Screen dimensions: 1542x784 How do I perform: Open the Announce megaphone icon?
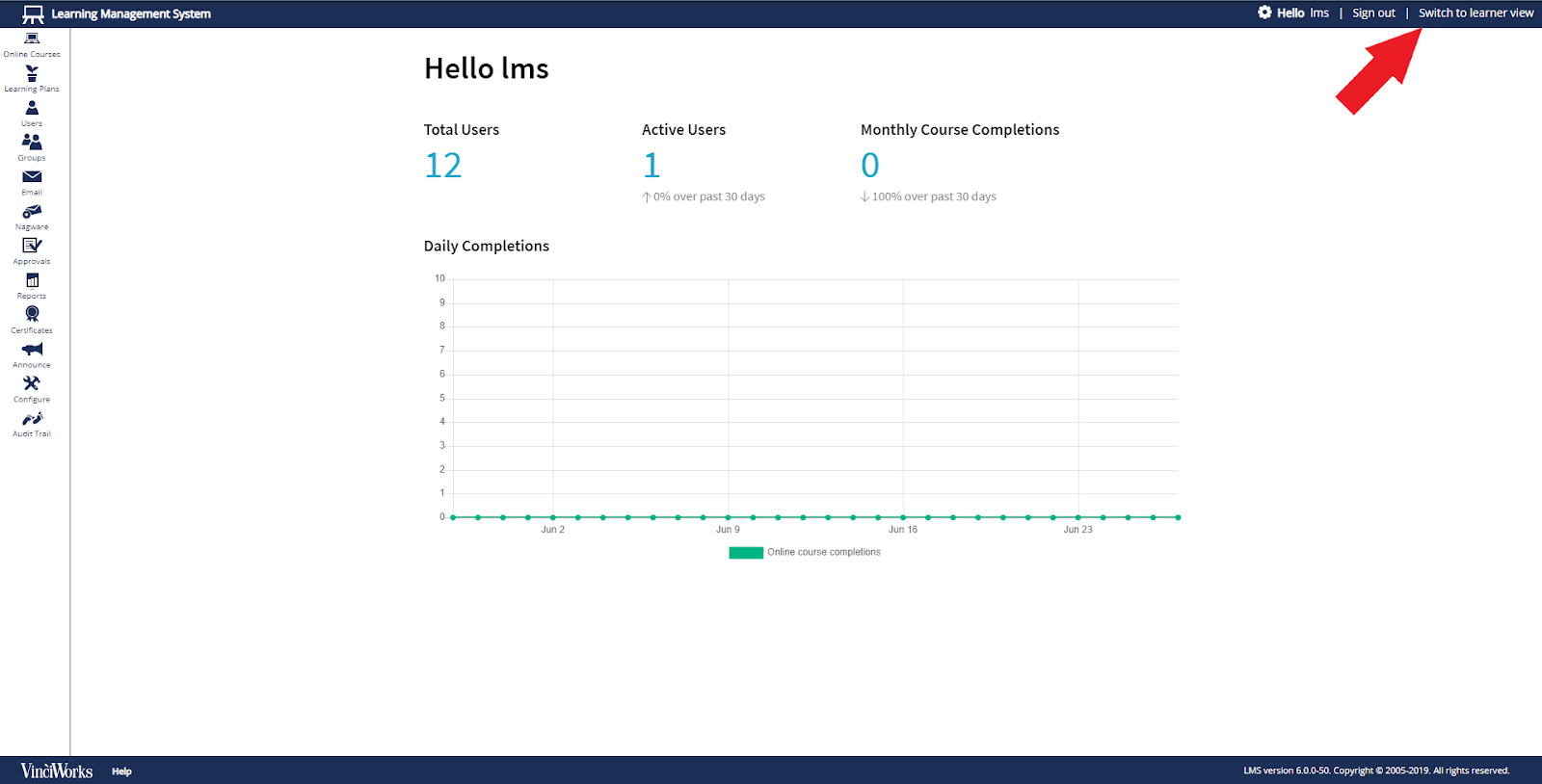coord(32,350)
